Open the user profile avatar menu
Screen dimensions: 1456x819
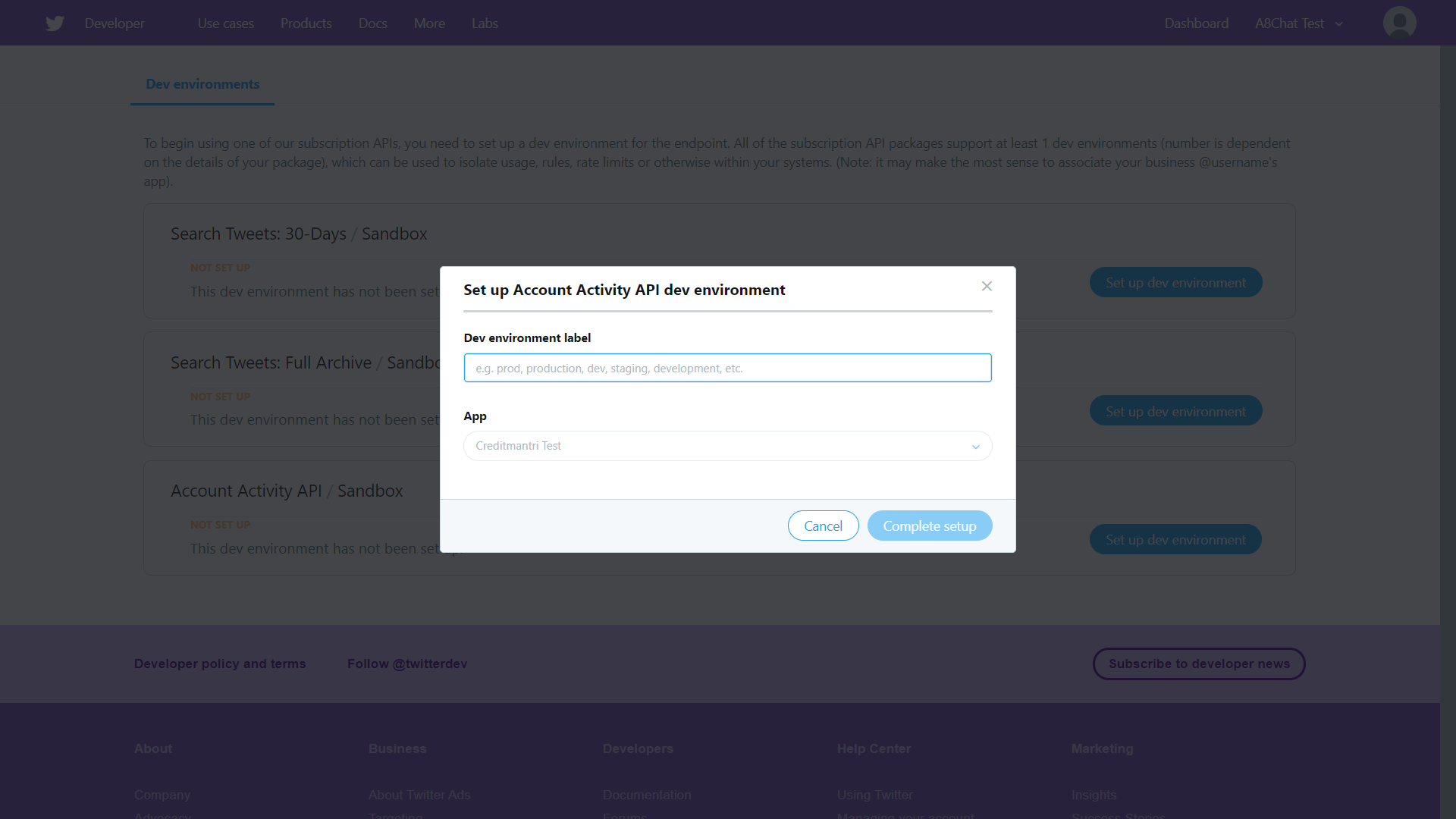click(x=1399, y=23)
